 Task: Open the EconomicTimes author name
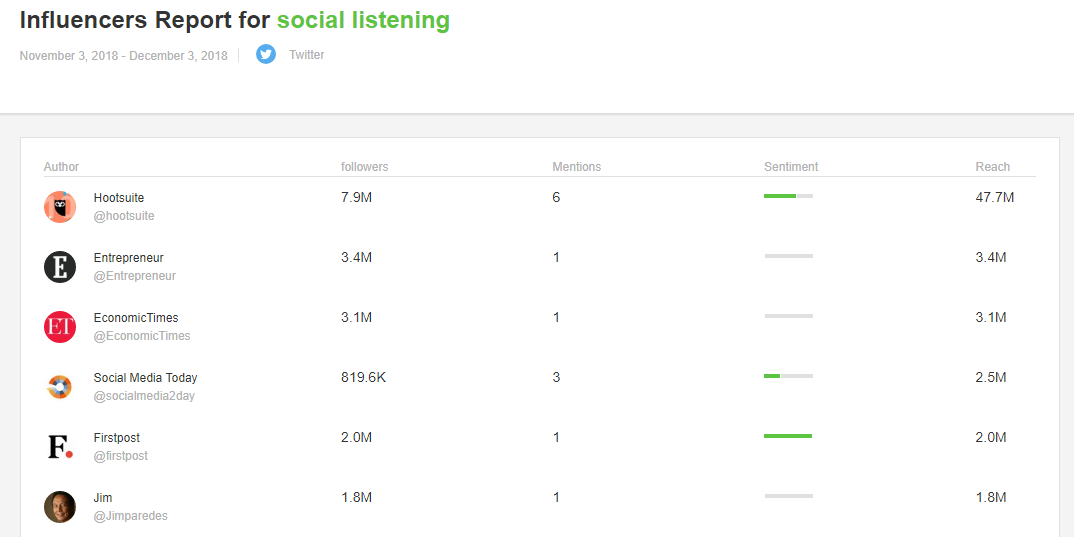(x=136, y=318)
